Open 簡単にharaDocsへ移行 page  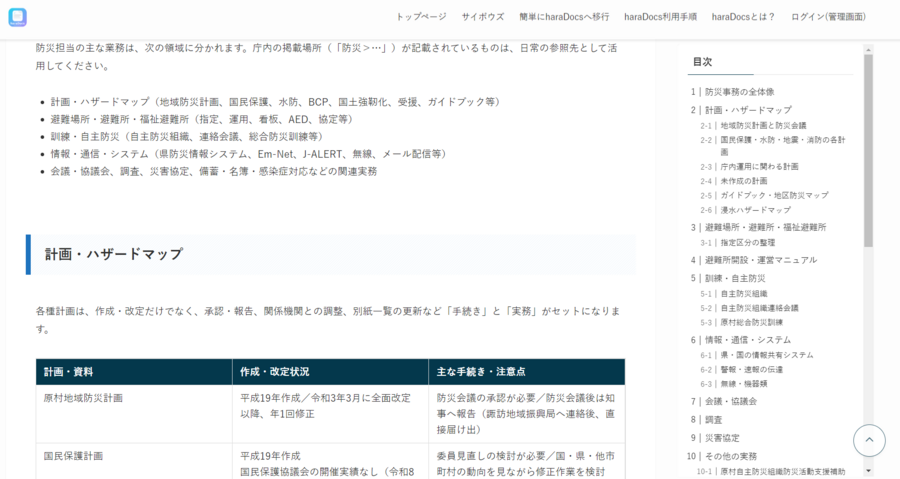pyautogui.click(x=564, y=17)
